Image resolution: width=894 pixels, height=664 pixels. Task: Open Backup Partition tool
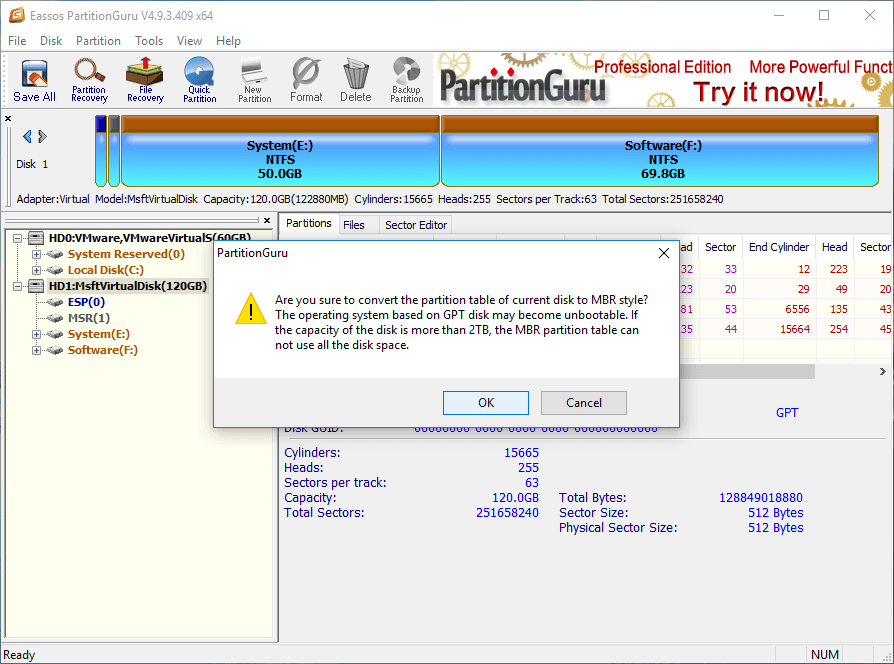[x=407, y=80]
